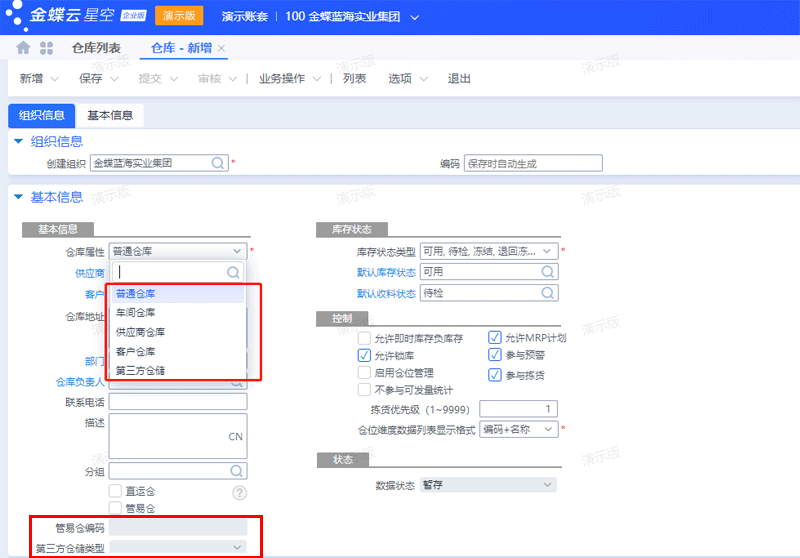The height and width of the screenshot is (558, 800).
Task: Enable 管易仓 checkbox
Action: click(x=115, y=508)
